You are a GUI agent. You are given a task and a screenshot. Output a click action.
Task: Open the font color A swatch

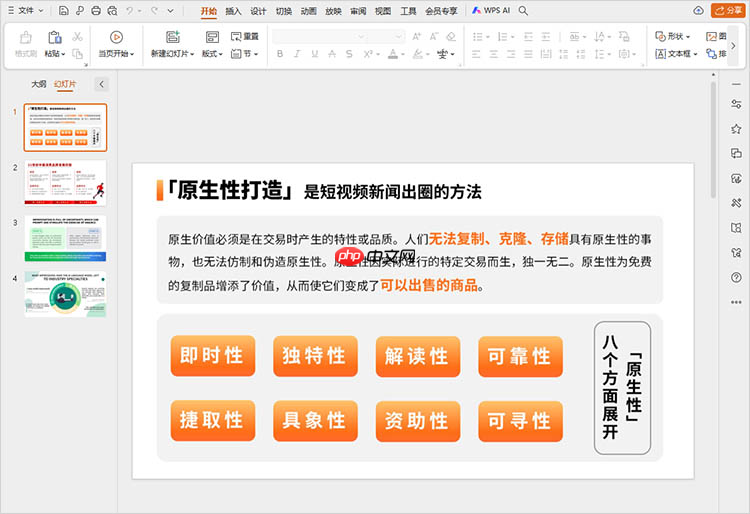click(x=393, y=54)
